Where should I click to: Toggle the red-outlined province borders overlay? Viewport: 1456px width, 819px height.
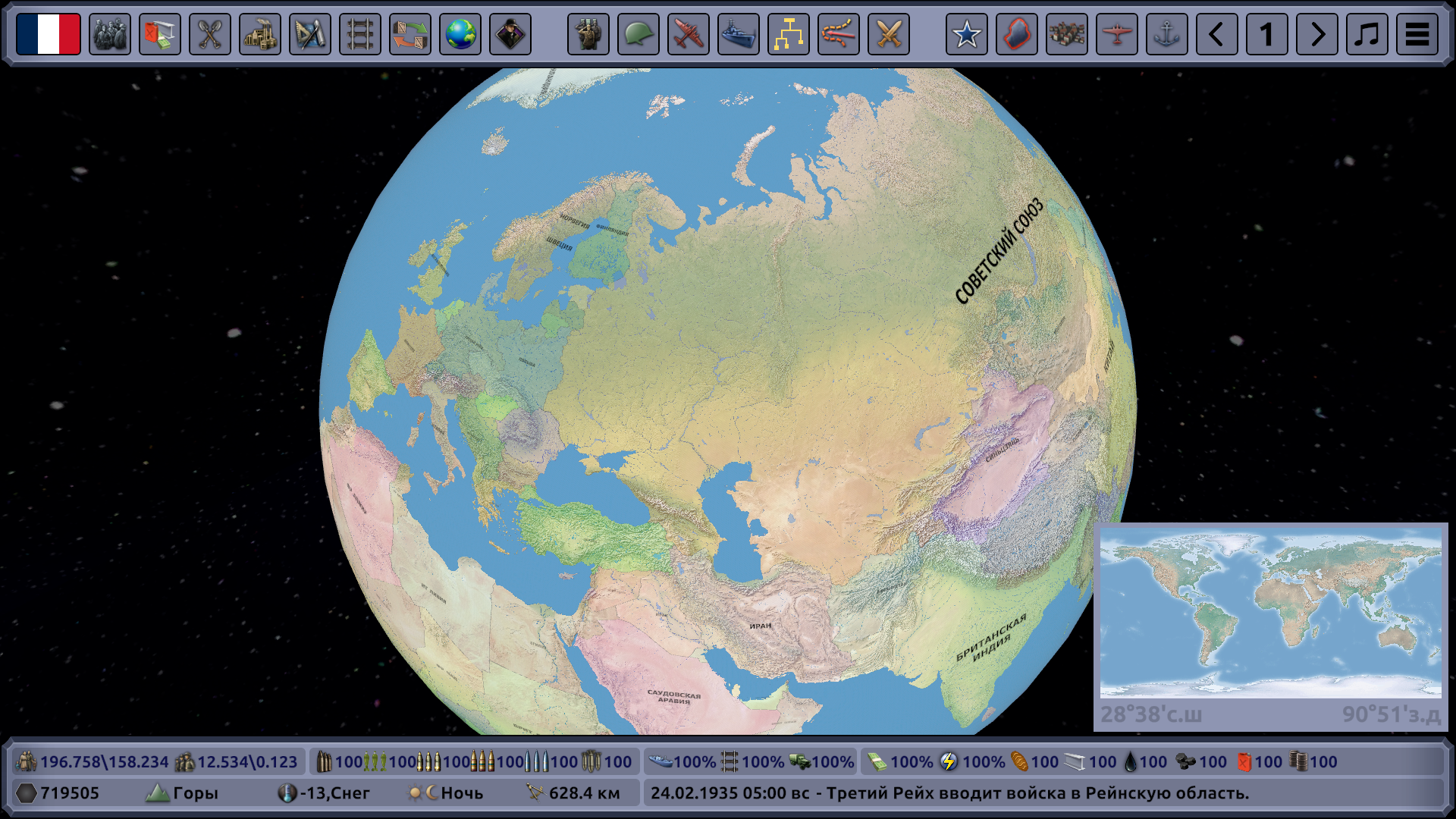(x=1016, y=34)
